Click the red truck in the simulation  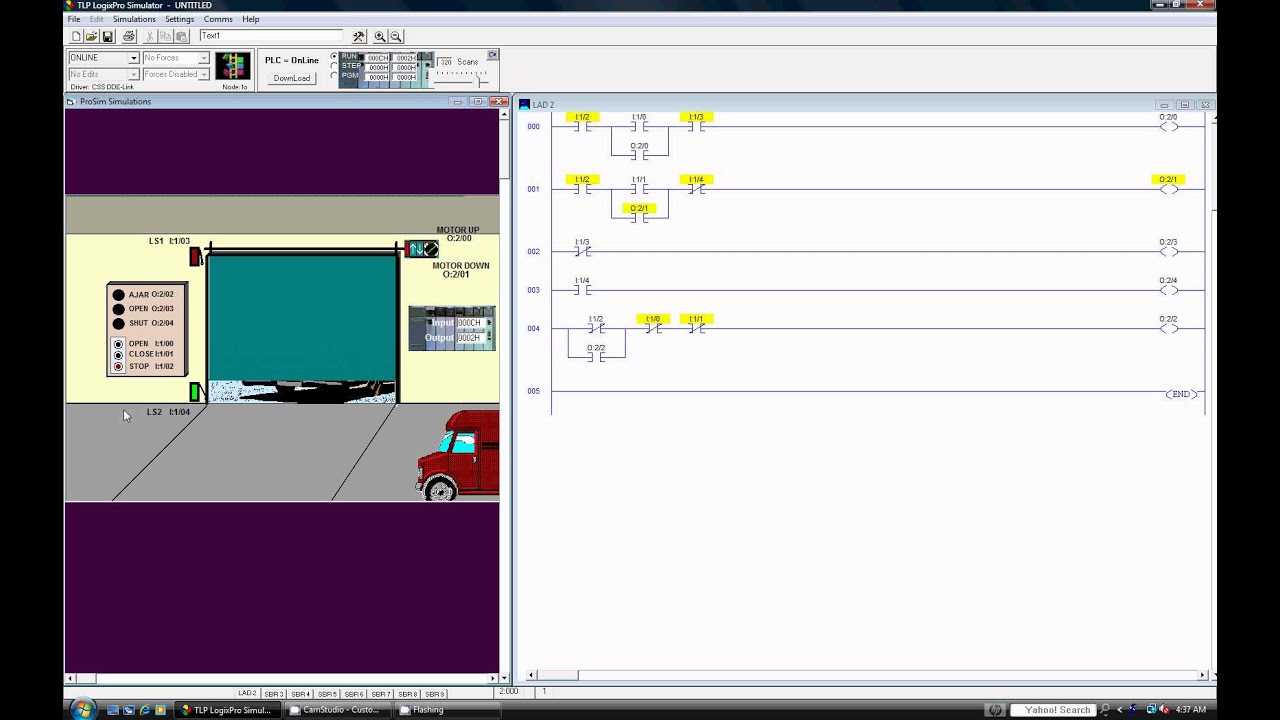tap(458, 455)
